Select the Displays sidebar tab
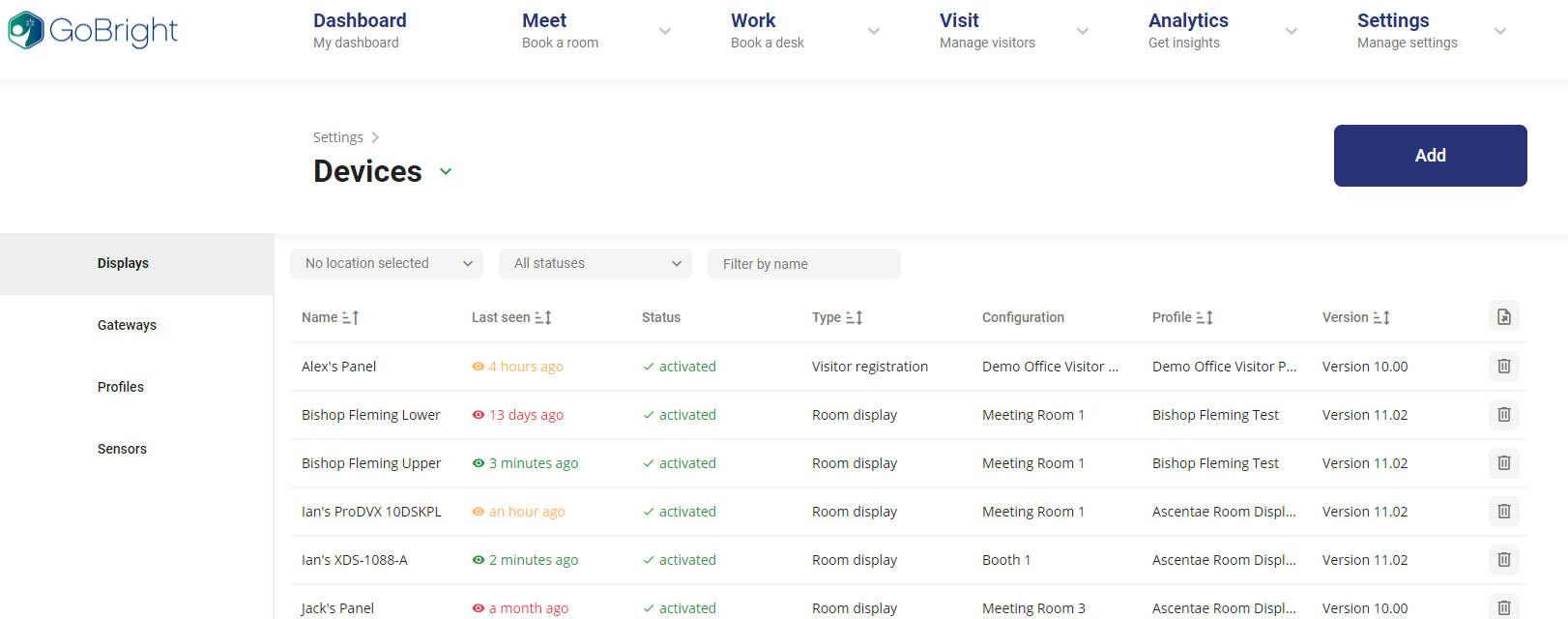This screenshot has height=619, width=1568. tap(136, 264)
